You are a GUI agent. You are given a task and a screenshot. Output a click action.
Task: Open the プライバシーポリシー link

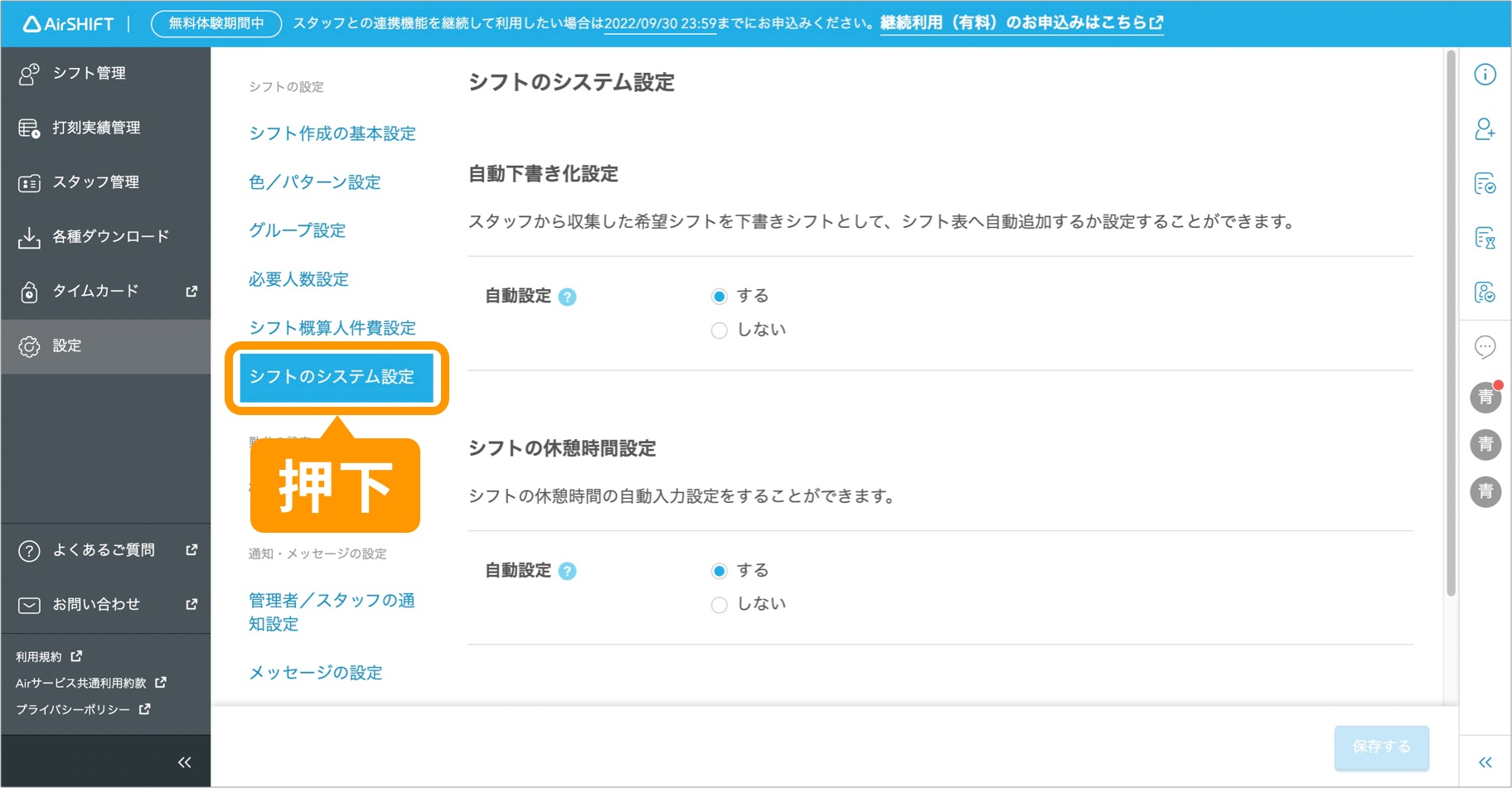click(72, 709)
